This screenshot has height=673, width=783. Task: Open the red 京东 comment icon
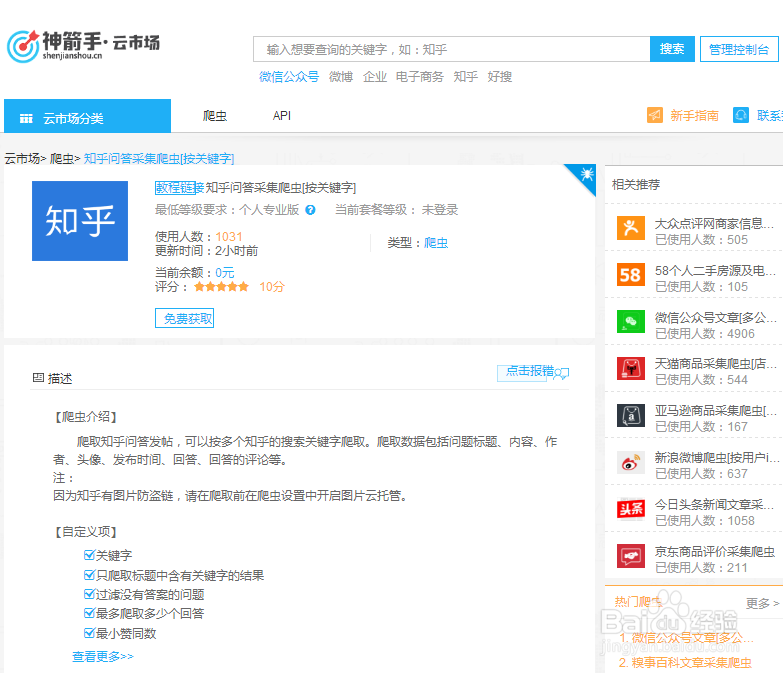(x=631, y=556)
